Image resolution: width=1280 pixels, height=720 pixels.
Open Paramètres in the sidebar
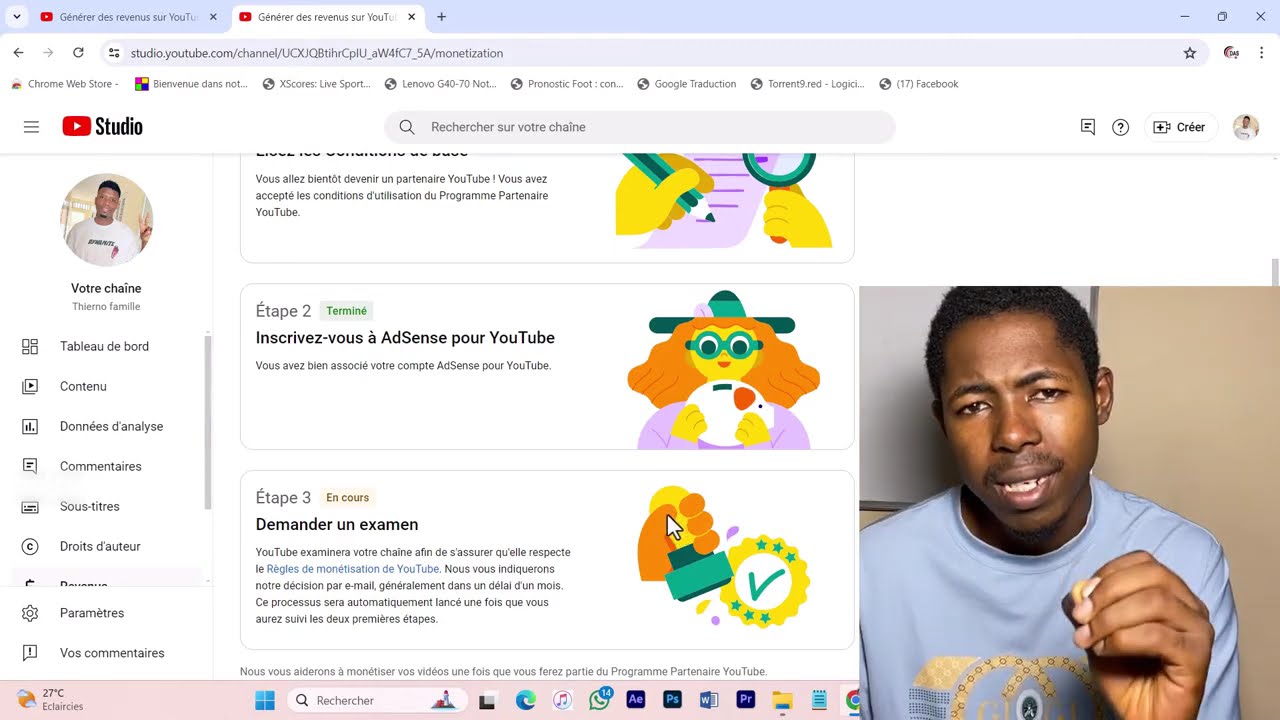coord(92,613)
